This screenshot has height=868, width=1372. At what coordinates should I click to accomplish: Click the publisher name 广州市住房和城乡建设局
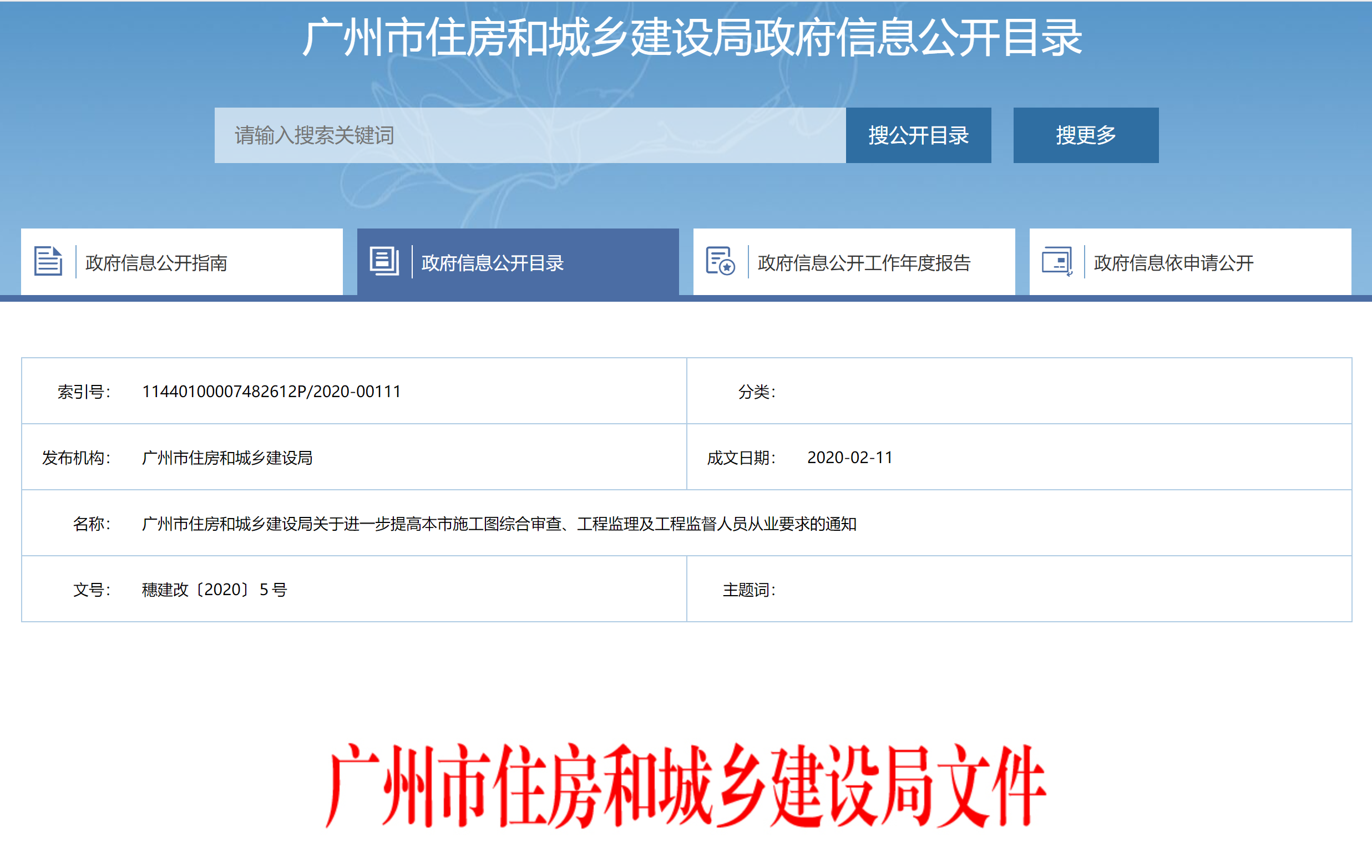[x=227, y=458]
